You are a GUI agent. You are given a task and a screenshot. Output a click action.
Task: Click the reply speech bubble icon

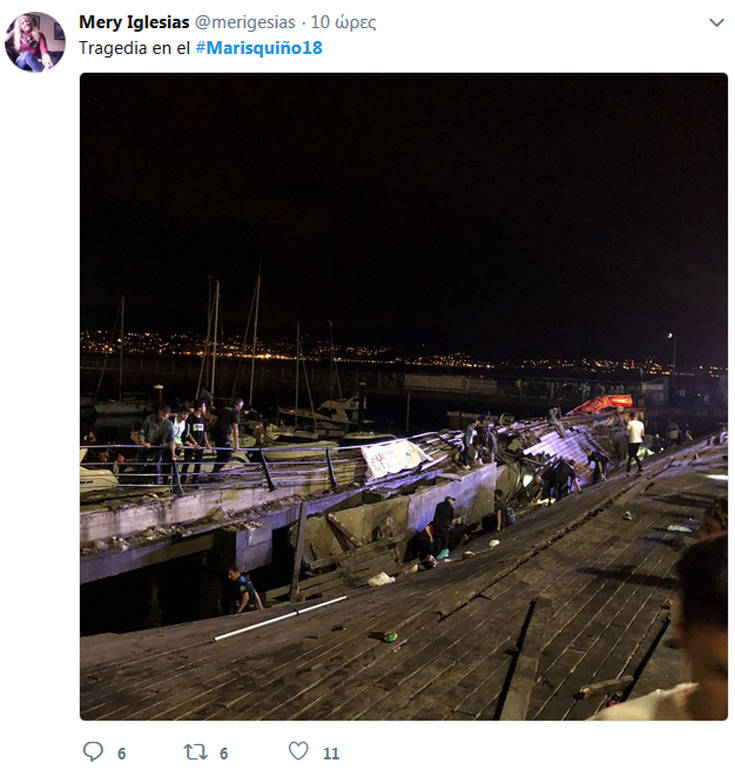(93, 751)
